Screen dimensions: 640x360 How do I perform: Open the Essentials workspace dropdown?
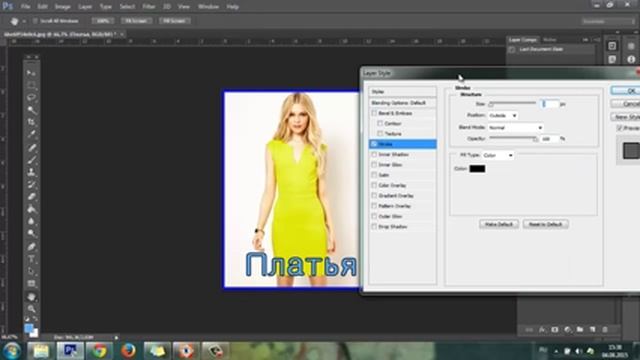click(x=608, y=21)
